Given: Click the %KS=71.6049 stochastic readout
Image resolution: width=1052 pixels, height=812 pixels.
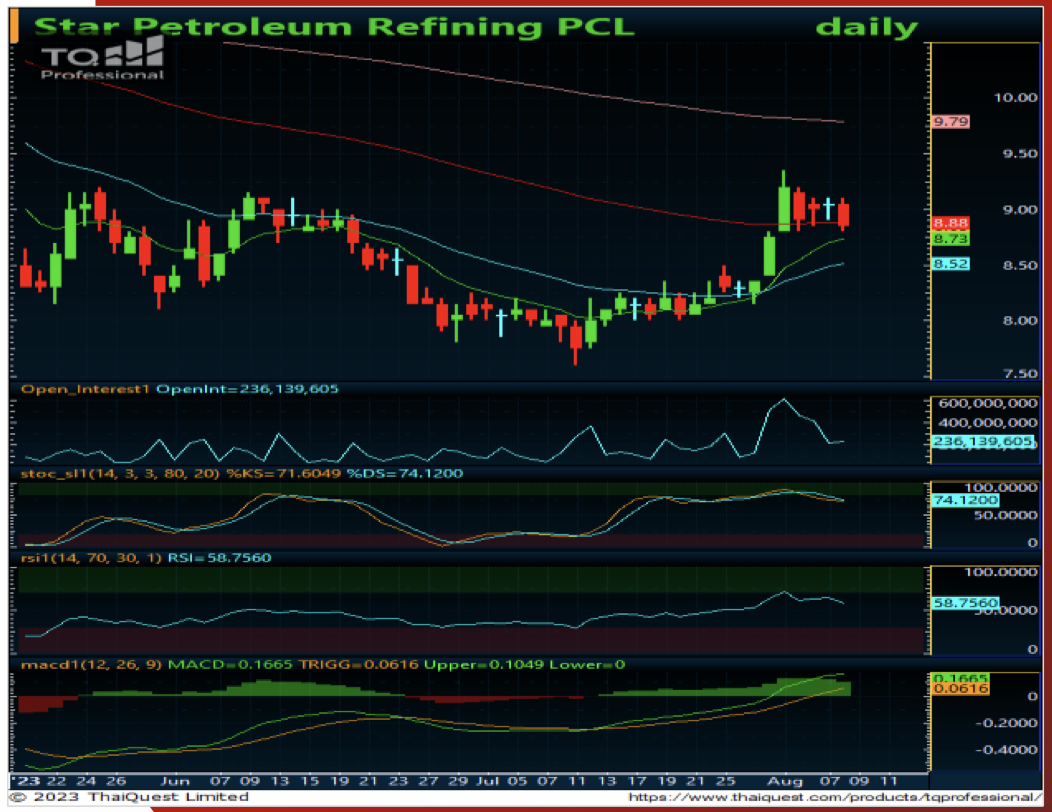Looking at the screenshot, I should tap(285, 474).
